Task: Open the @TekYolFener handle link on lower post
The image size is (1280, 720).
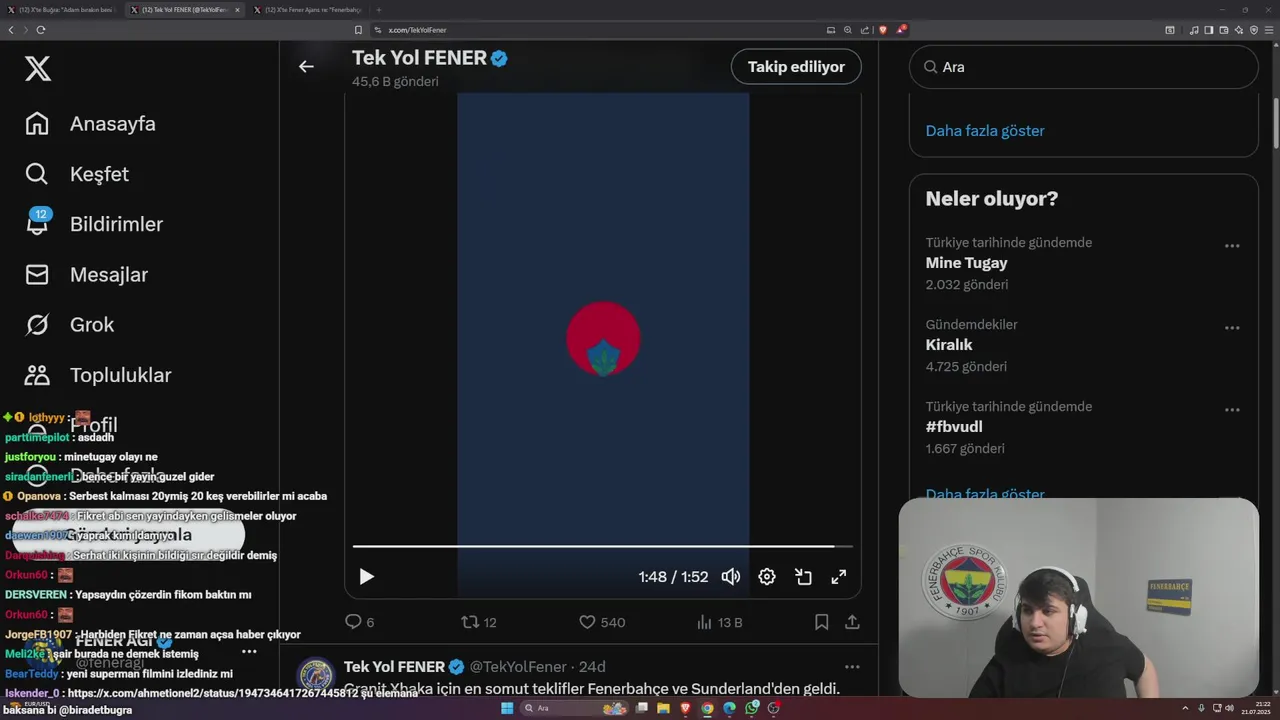Action: click(518, 667)
